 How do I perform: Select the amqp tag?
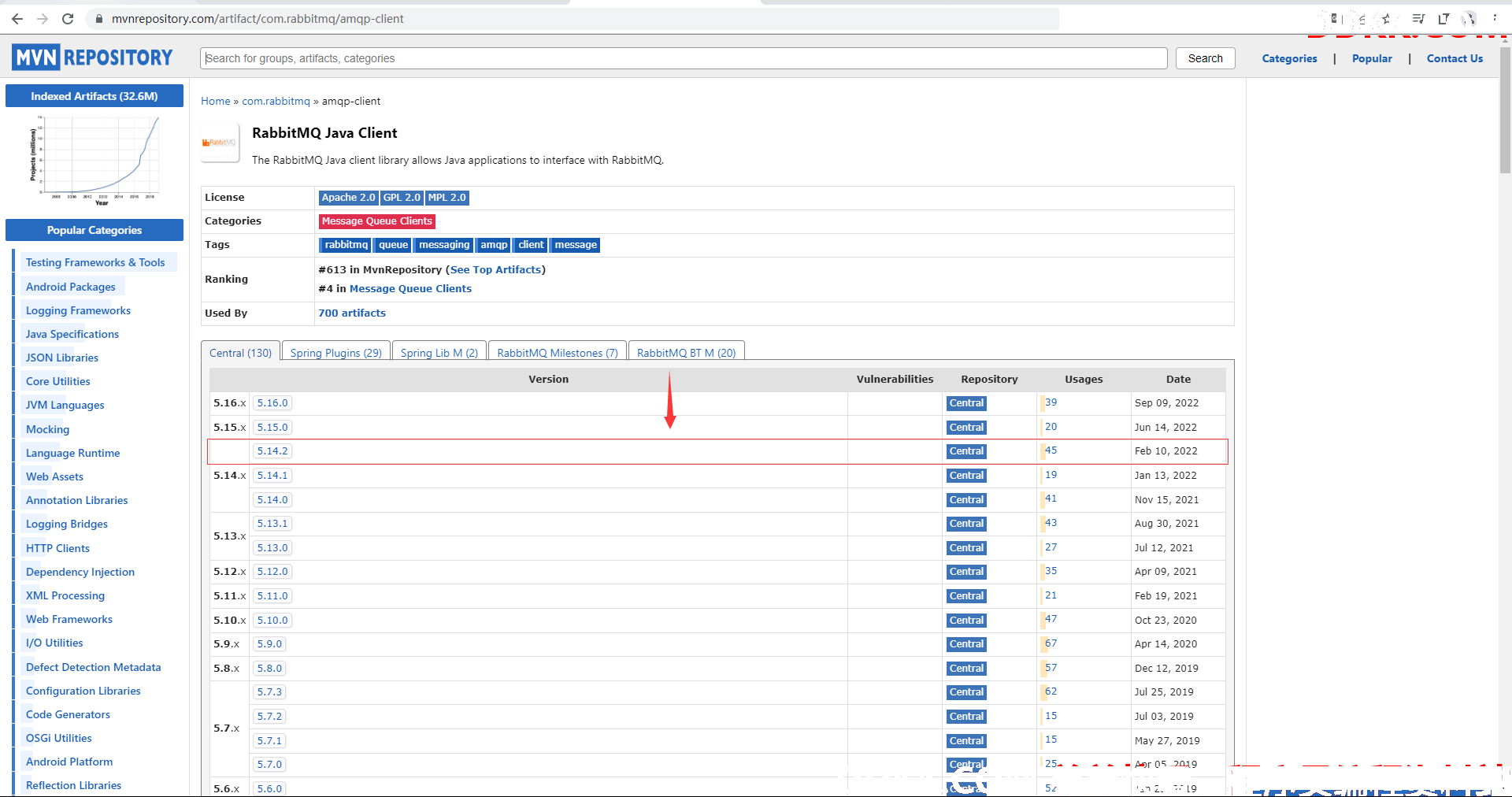(494, 245)
